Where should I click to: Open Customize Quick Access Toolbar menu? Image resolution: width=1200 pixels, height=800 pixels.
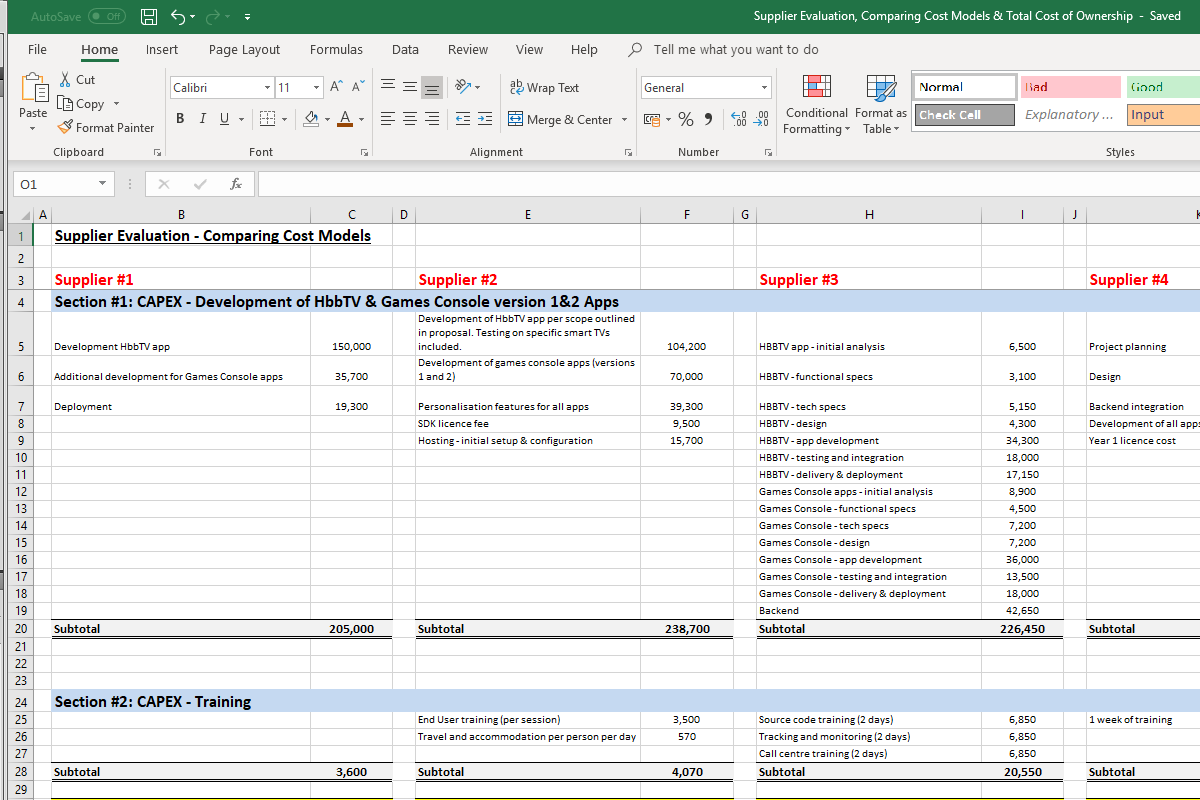247,17
